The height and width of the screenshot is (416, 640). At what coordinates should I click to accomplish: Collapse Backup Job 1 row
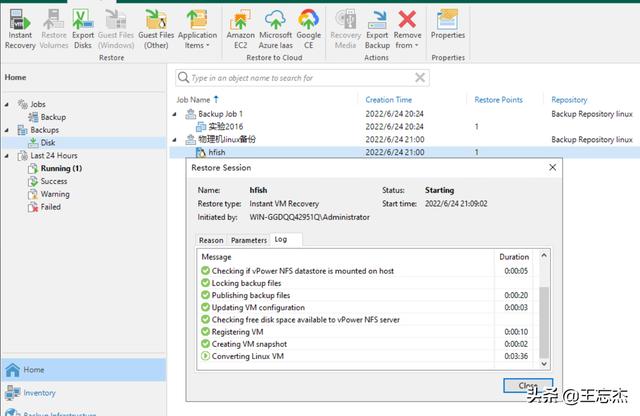[x=175, y=114]
